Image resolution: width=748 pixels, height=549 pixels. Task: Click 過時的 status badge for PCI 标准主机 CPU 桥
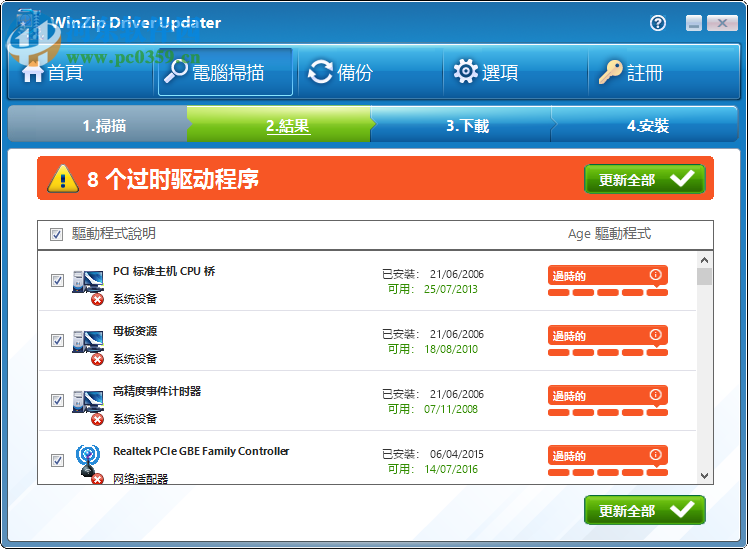click(x=608, y=276)
